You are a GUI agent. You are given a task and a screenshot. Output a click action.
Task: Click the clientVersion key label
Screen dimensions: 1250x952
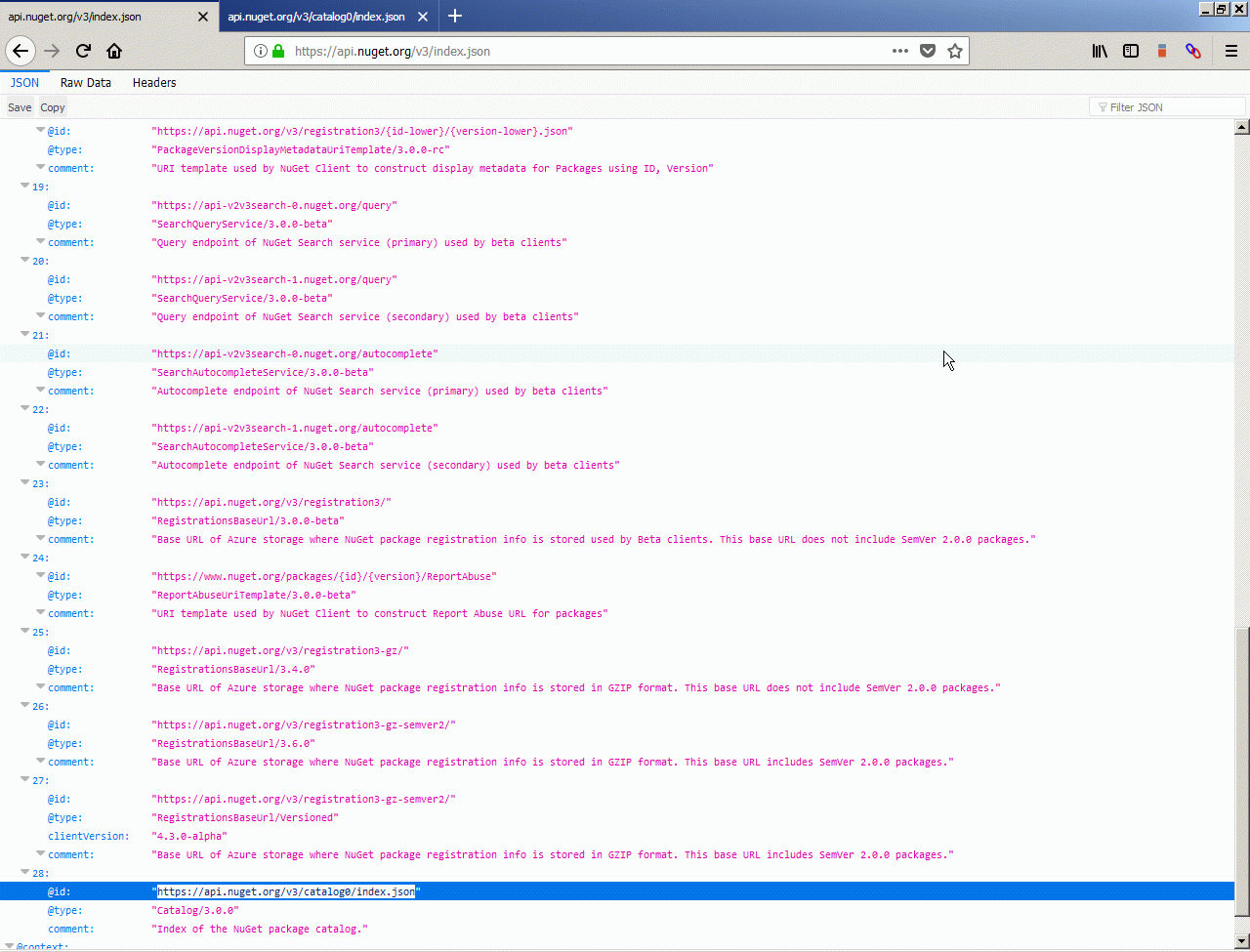[x=89, y=836]
